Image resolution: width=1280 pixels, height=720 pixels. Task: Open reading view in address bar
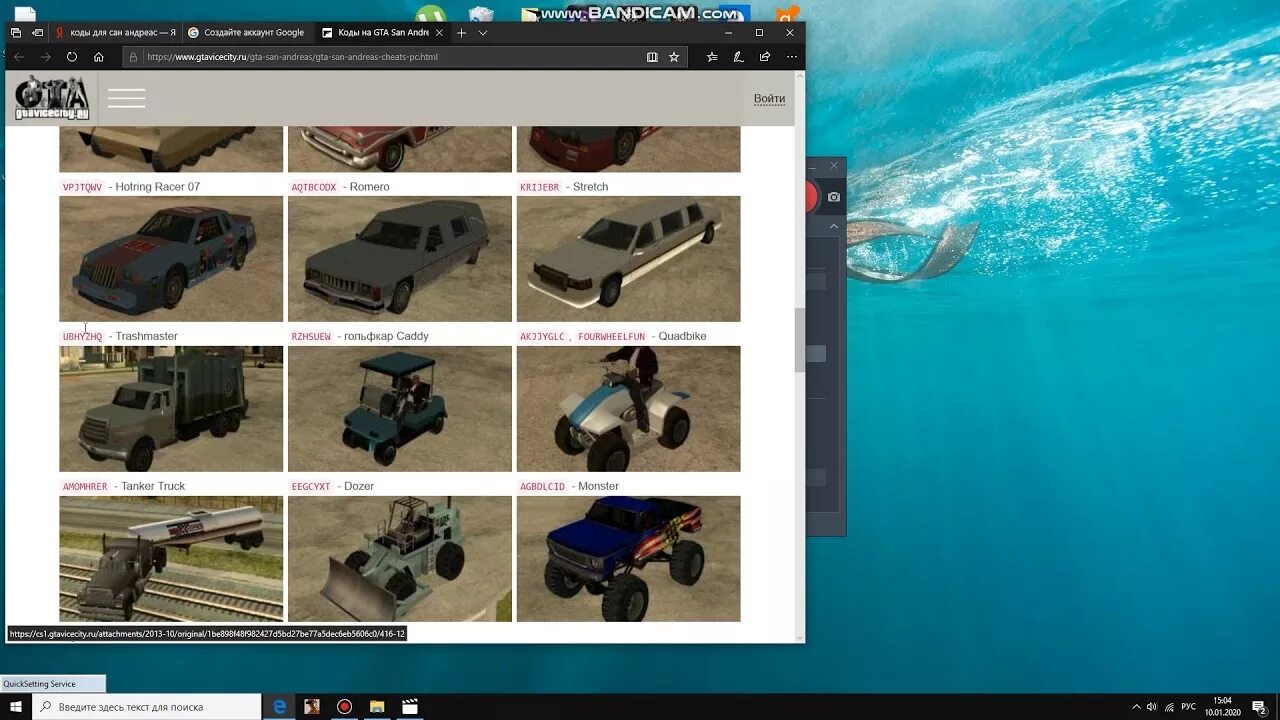click(652, 57)
